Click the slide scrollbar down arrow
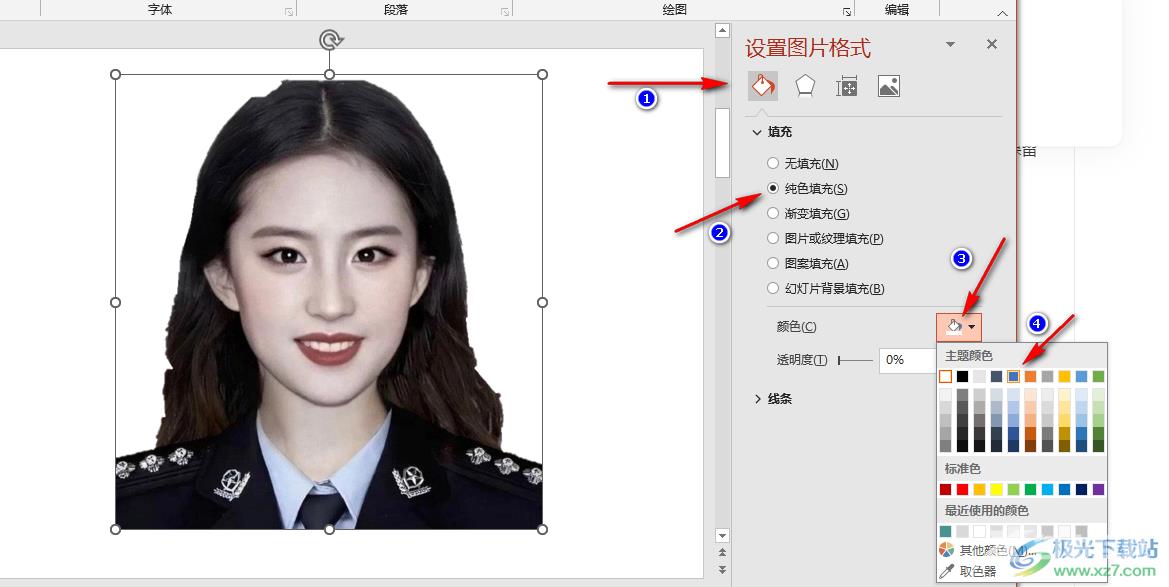This screenshot has width=1169, height=587. [722, 536]
